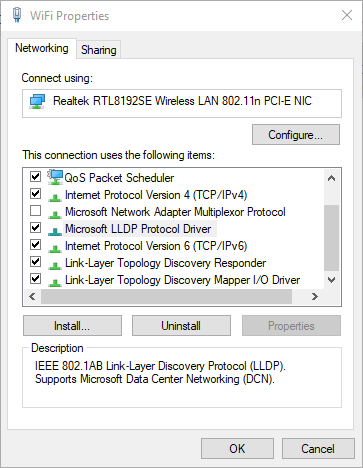Switch to the Networking tab
Screen dimensions: 363x468
coord(42,48)
